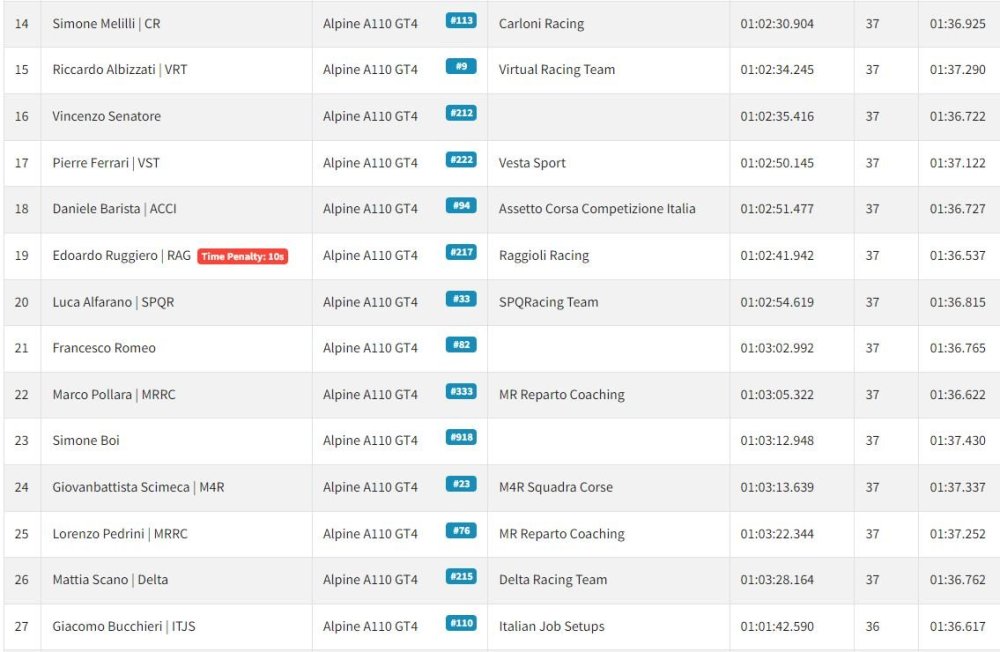Viewport: 1000px width, 652px height.
Task: Click car number badge #9
Action: 461,66
